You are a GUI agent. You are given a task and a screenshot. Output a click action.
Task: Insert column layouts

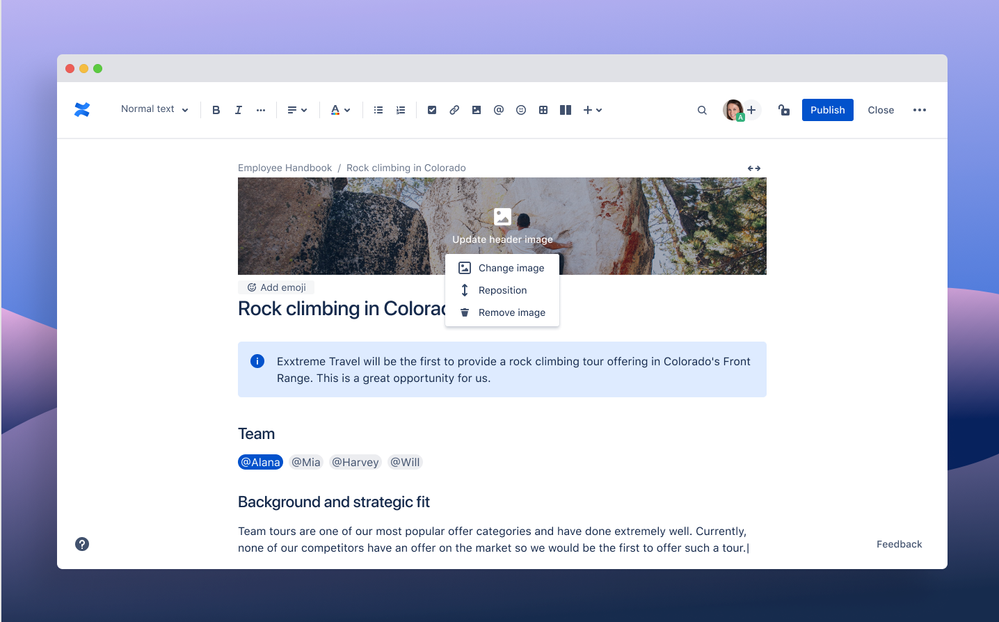coord(565,110)
